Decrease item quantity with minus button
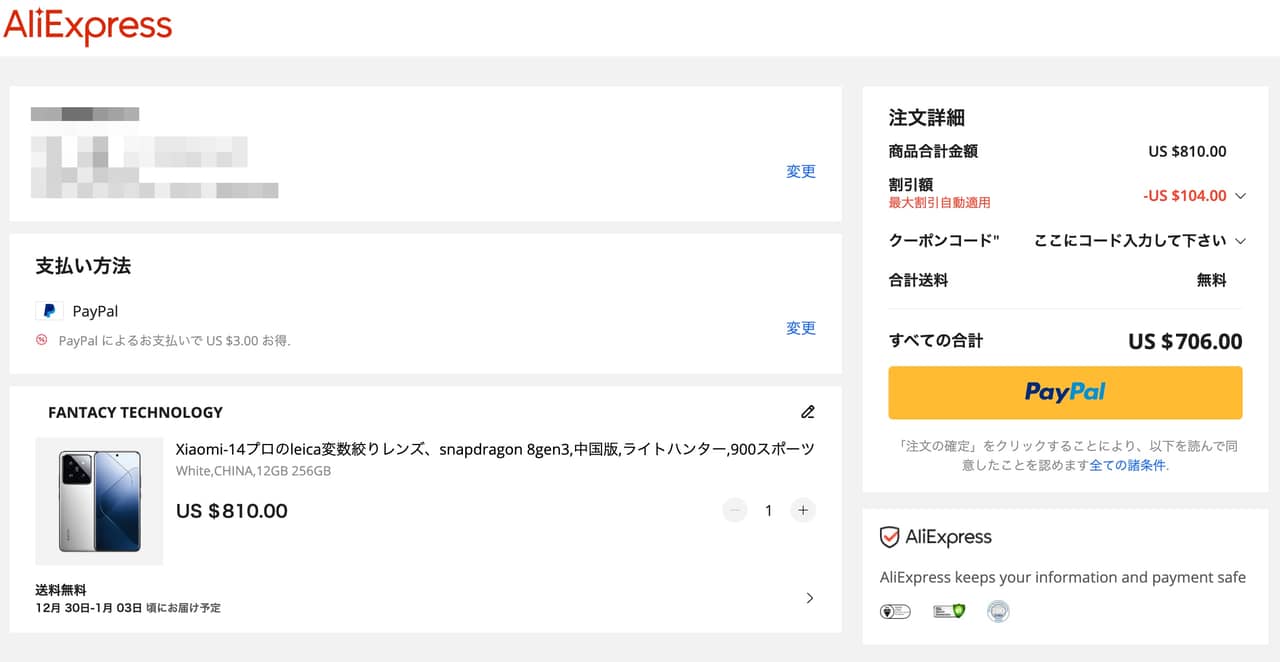Screen dimensions: 1280x662 (x=735, y=511)
